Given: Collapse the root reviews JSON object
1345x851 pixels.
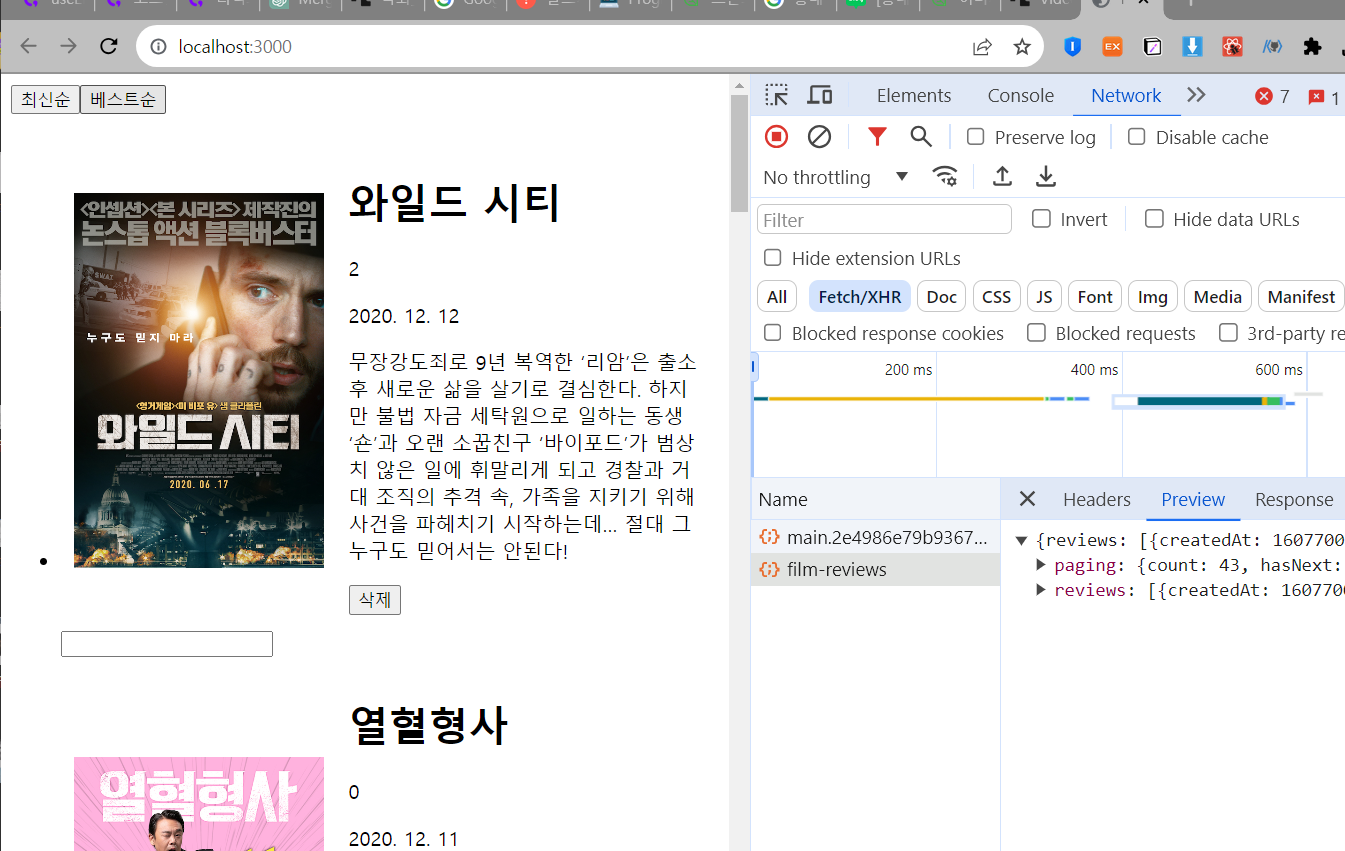Looking at the screenshot, I should pos(1021,541).
